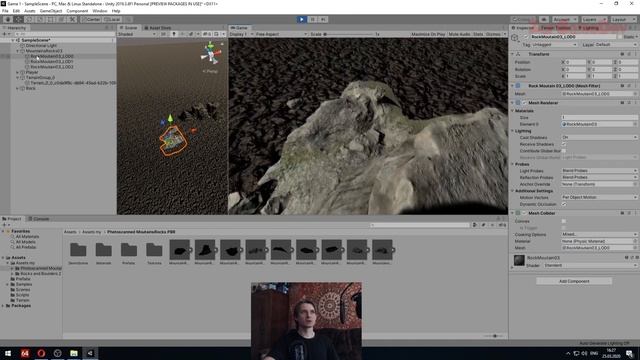Open the Layout dropdown
The image size is (640, 360).
click(623, 19)
